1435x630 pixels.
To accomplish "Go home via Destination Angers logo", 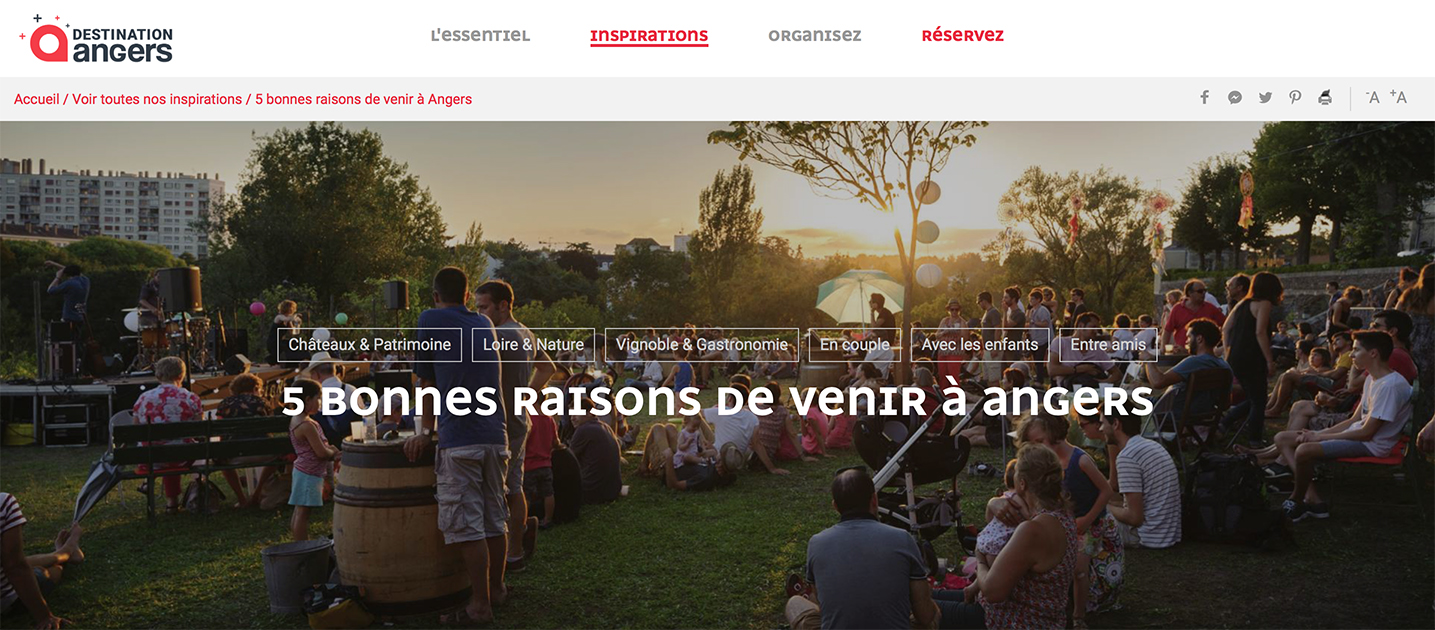I will (x=96, y=39).
